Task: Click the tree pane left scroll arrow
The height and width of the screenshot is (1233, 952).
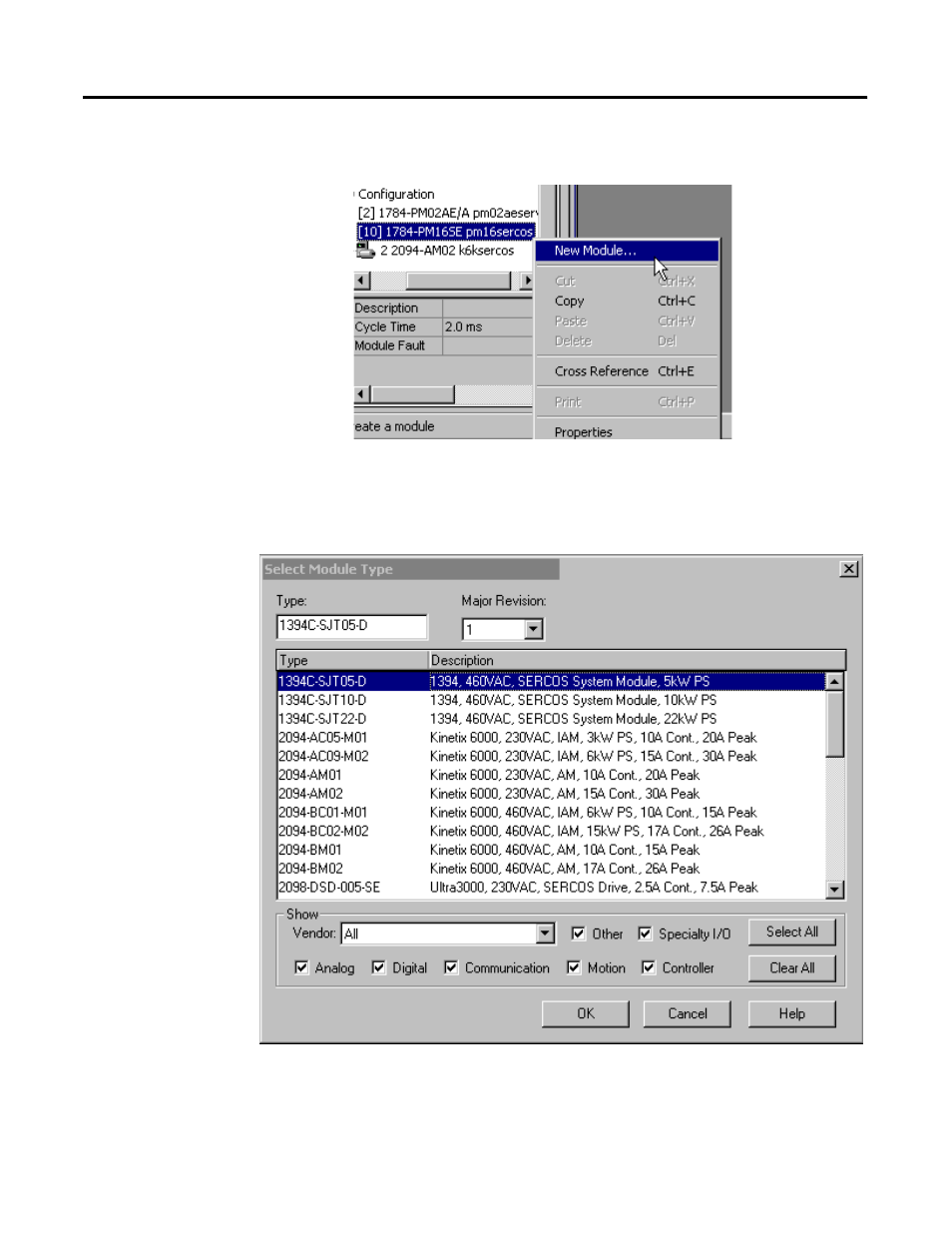Action: [x=362, y=282]
